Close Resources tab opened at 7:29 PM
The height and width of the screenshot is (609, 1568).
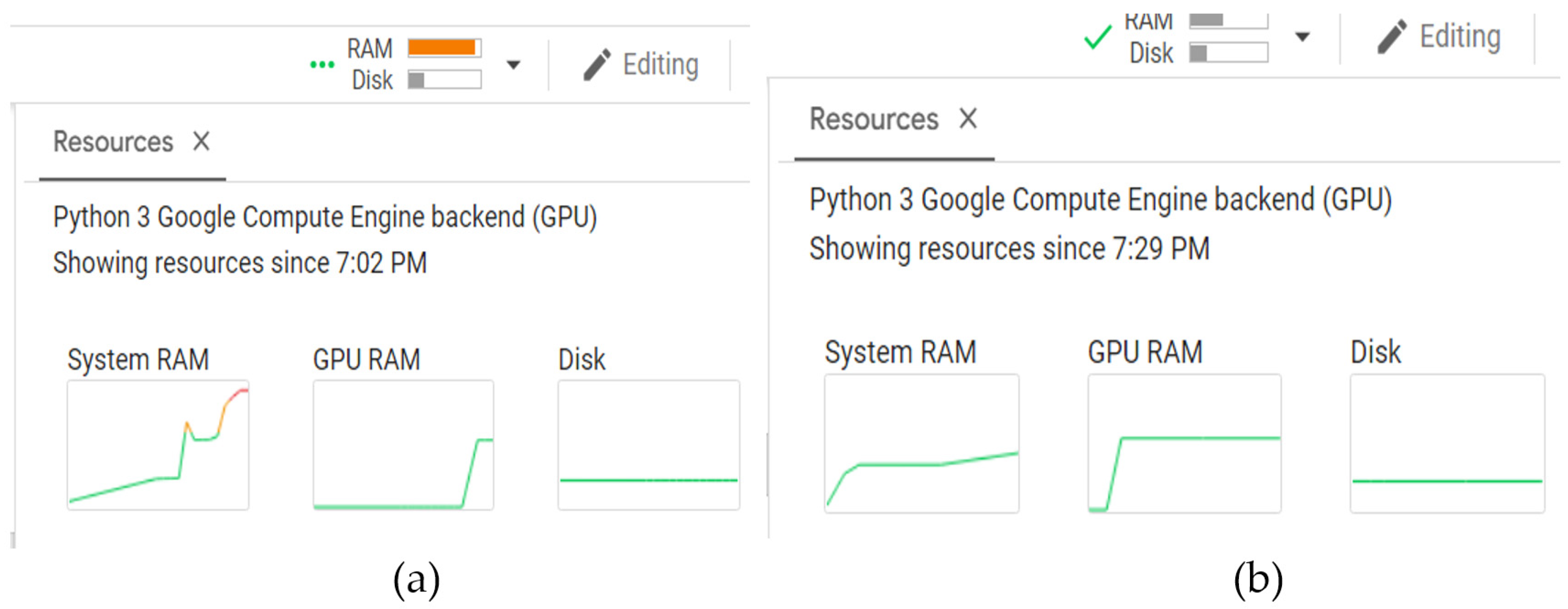968,118
